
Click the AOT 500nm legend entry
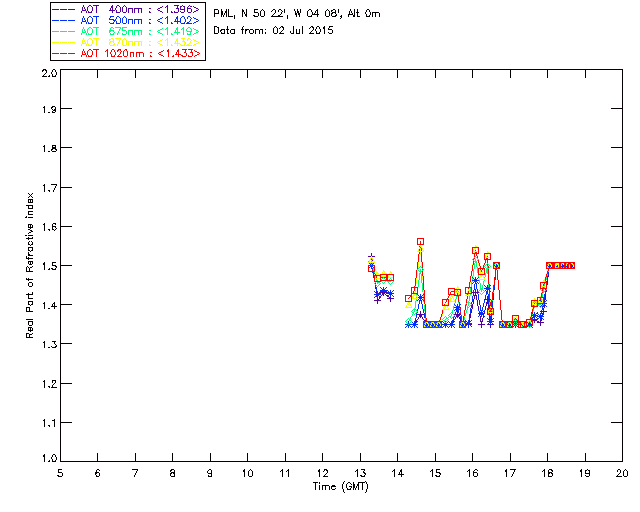coord(126,20)
